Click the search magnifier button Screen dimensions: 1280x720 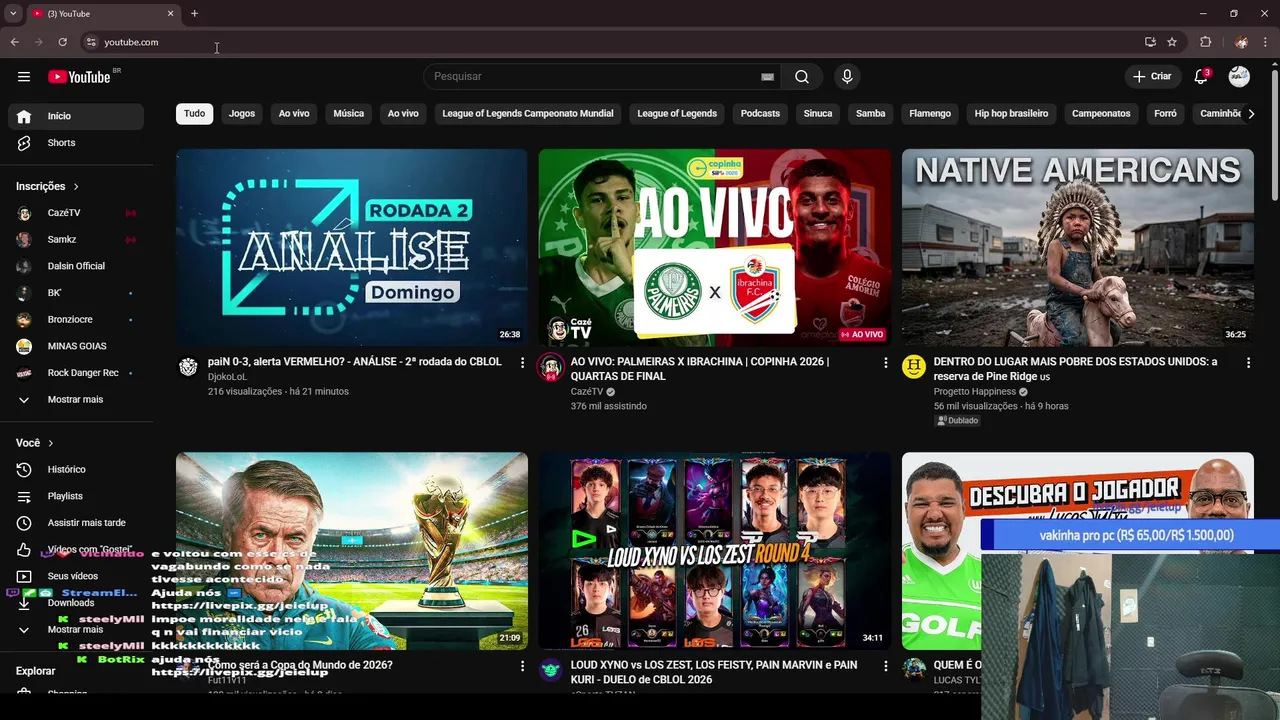pos(802,77)
